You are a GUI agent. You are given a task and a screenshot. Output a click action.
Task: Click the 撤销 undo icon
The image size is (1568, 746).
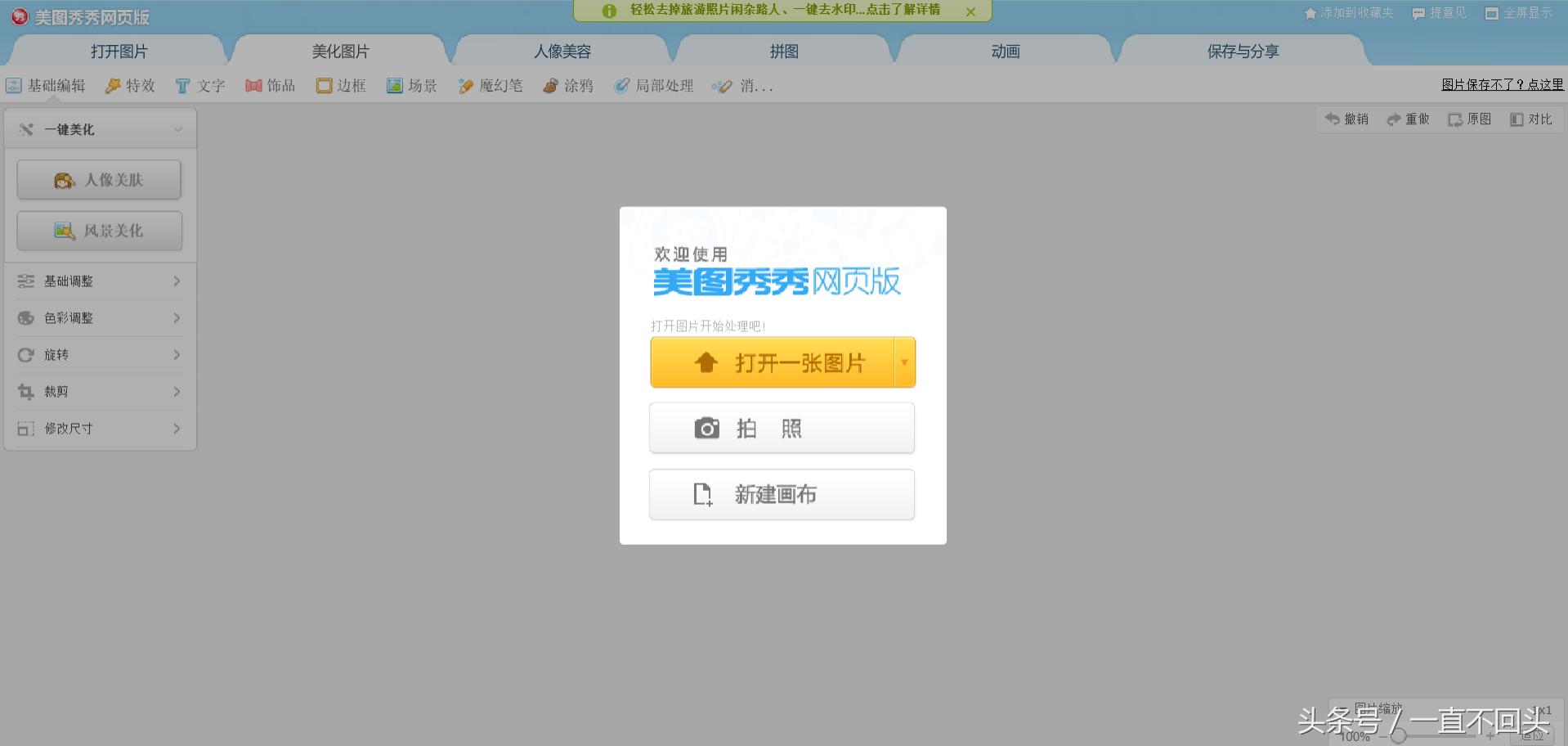click(1333, 119)
